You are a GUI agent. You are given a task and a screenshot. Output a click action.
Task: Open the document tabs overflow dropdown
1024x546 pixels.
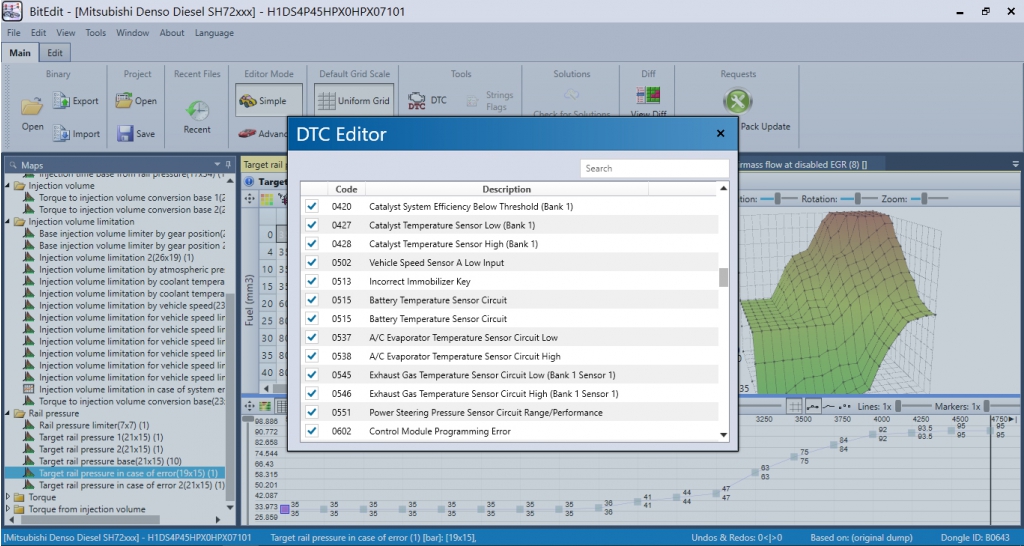(1016, 164)
